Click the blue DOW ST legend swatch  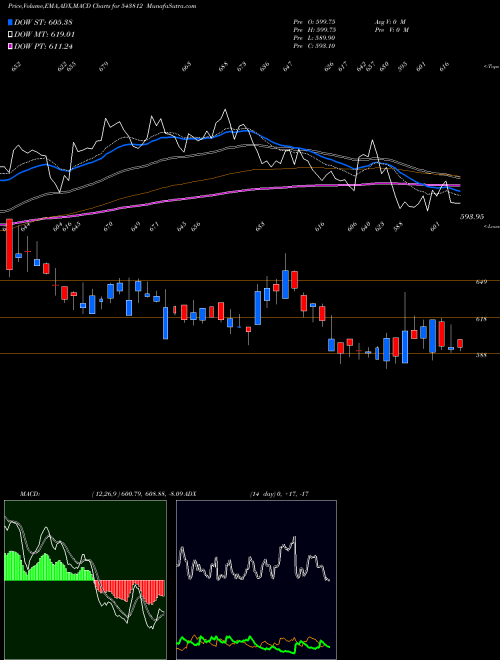[x=10, y=22]
